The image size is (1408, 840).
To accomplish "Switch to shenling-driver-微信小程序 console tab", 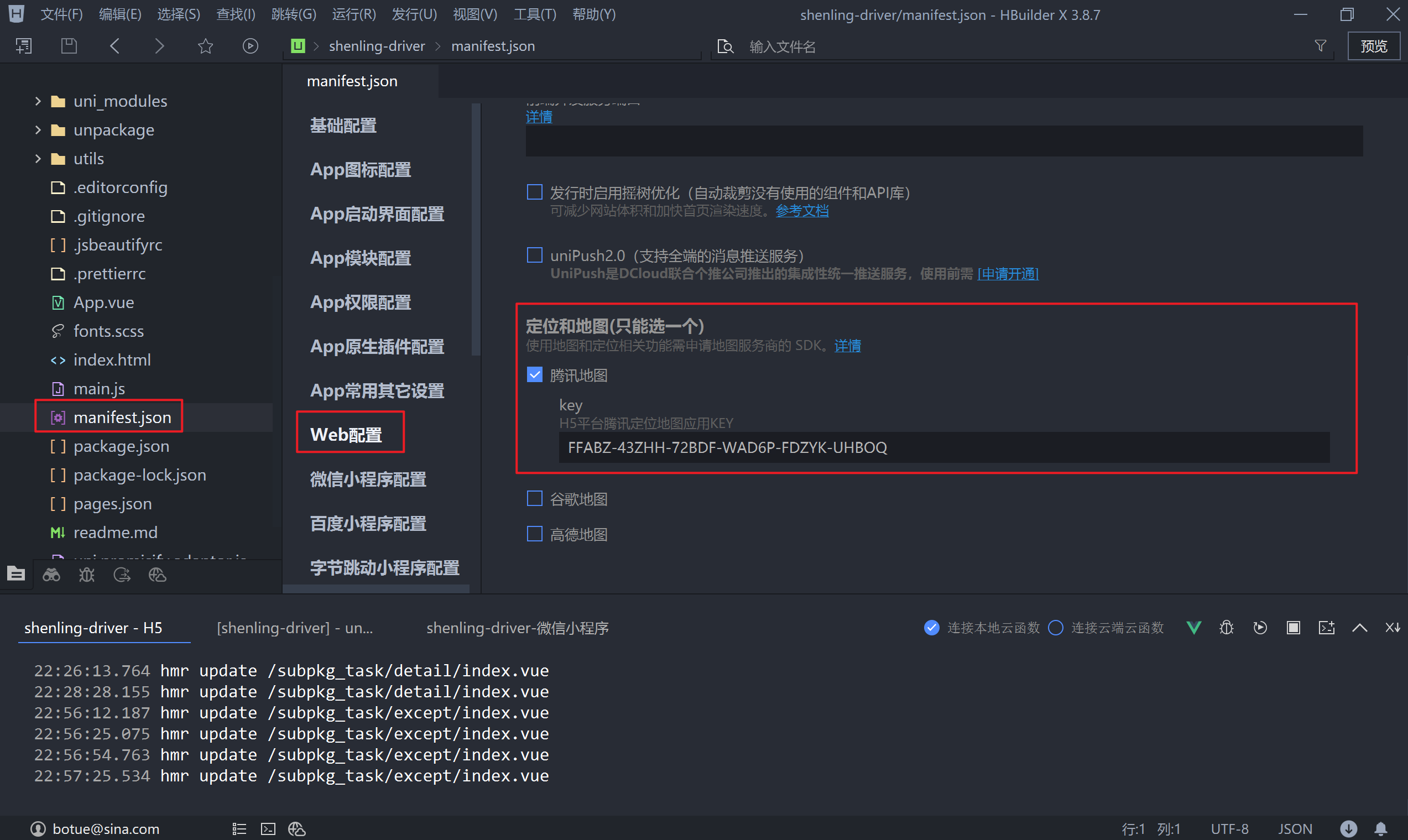I will point(517,628).
